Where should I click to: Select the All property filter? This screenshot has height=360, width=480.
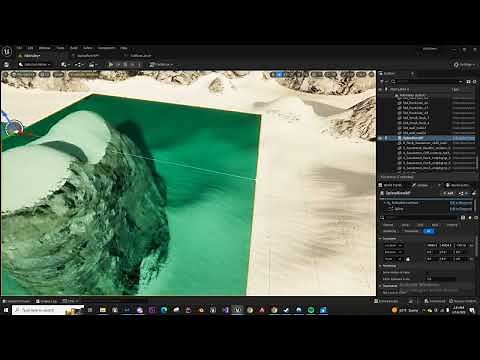click(x=429, y=231)
